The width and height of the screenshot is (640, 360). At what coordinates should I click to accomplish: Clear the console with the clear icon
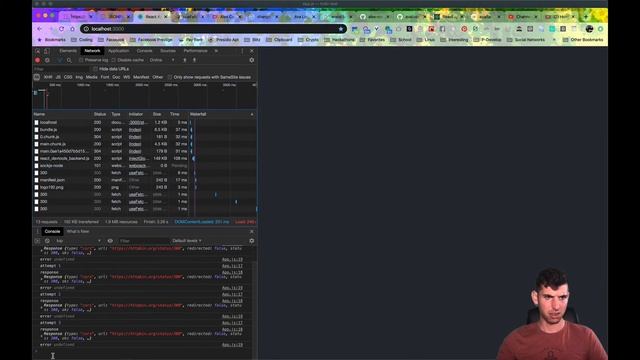47,241
